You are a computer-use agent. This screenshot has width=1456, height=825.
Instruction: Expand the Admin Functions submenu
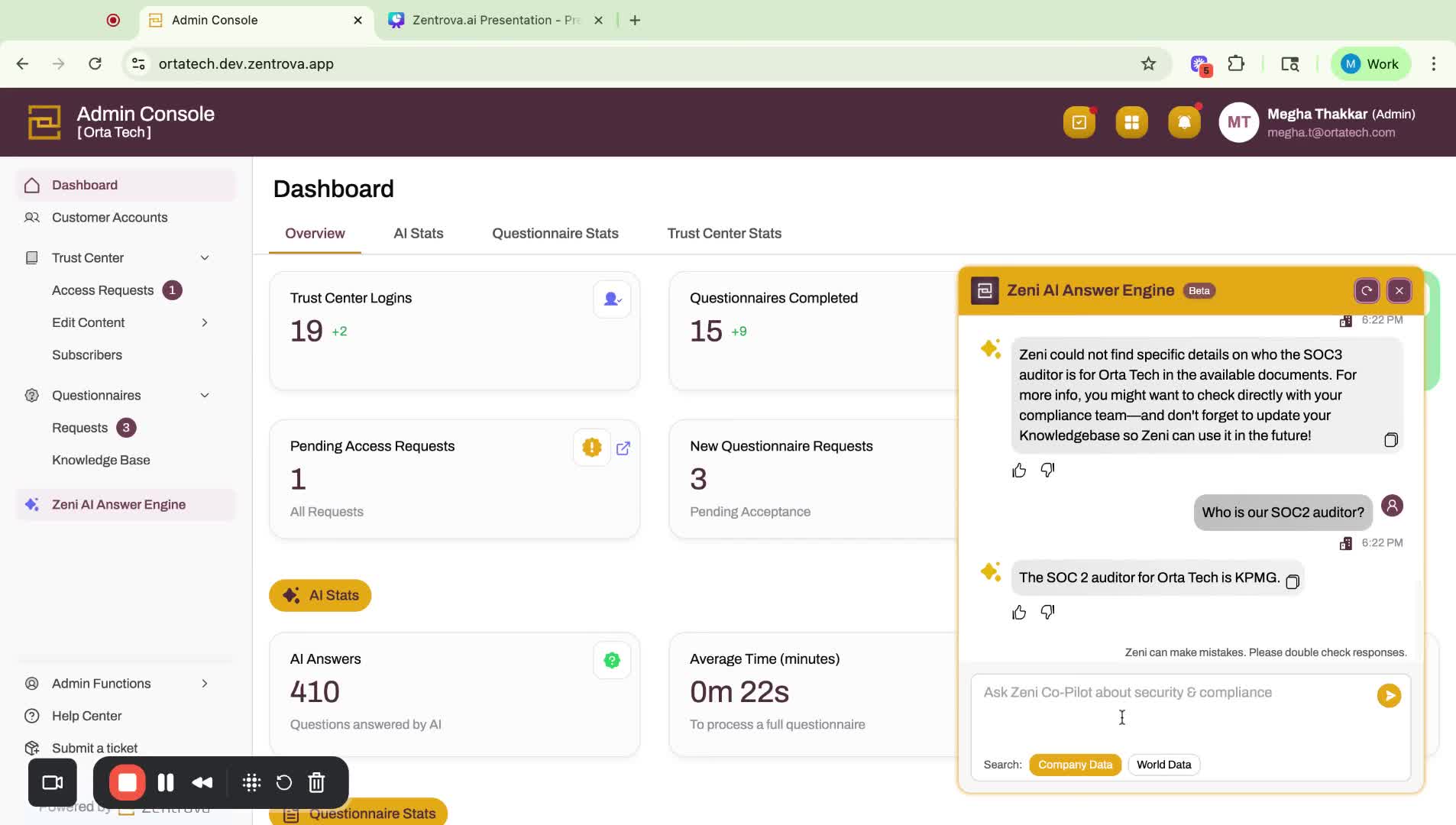(x=205, y=684)
